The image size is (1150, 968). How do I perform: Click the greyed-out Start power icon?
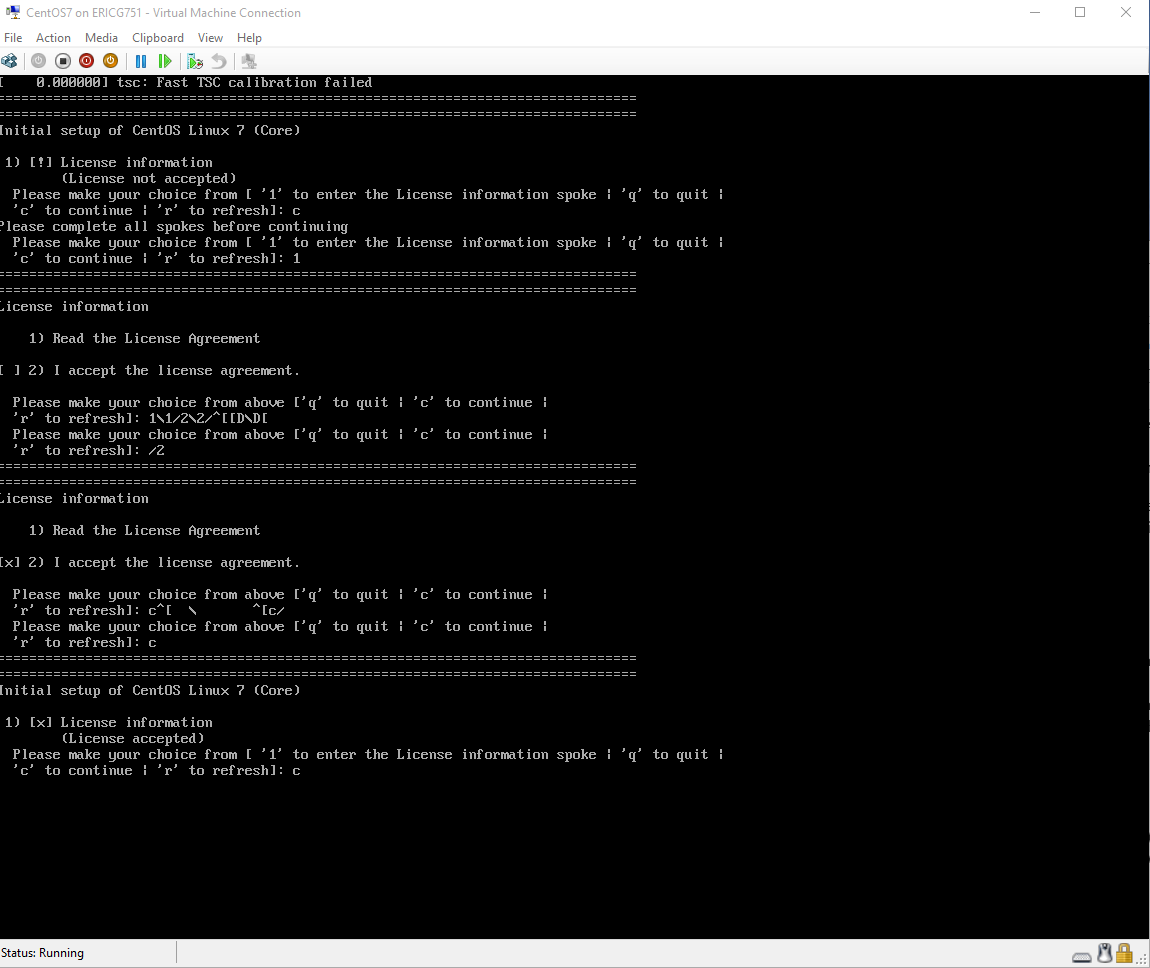pos(38,61)
